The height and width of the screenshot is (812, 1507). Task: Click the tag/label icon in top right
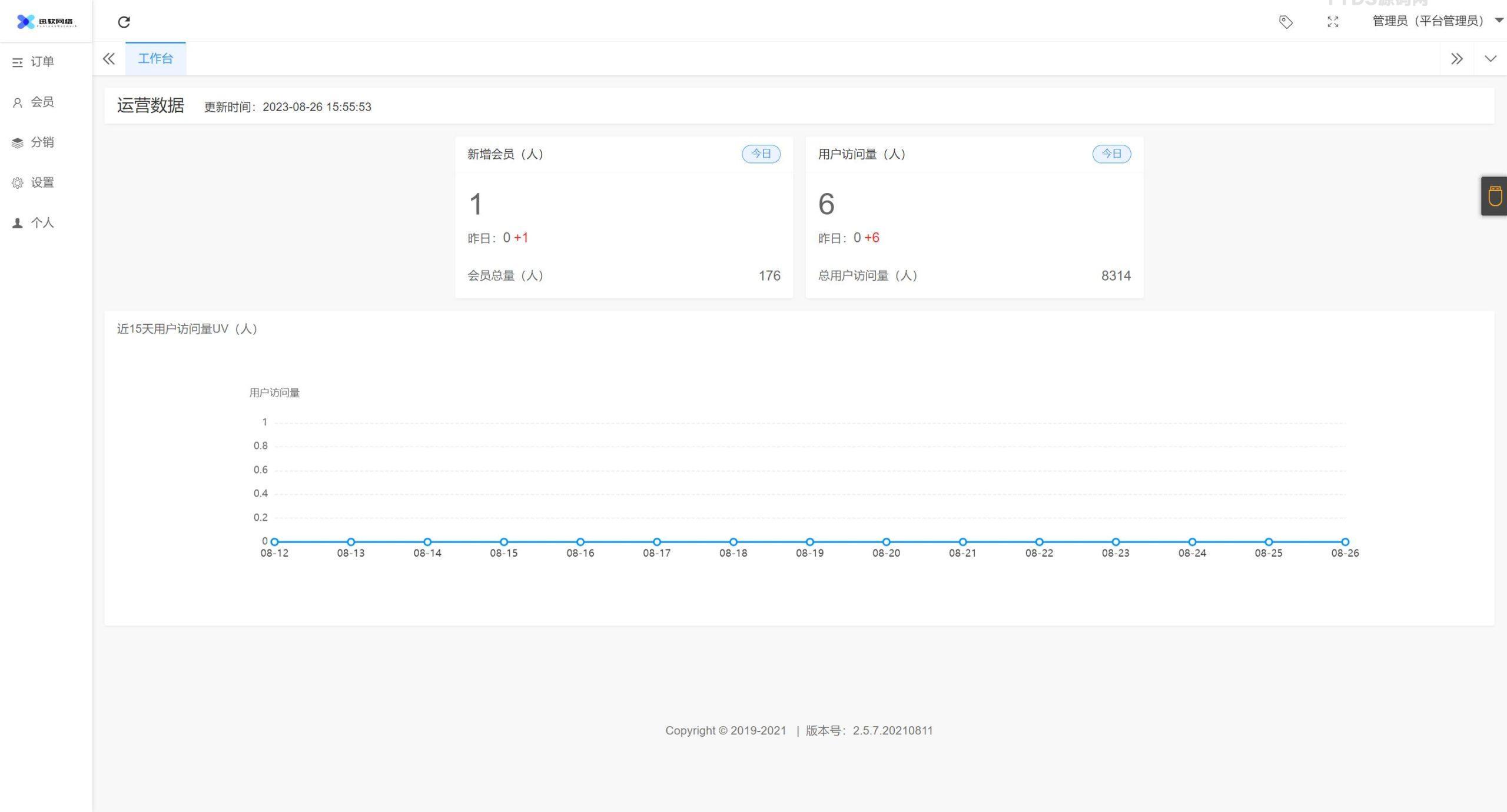point(1284,21)
